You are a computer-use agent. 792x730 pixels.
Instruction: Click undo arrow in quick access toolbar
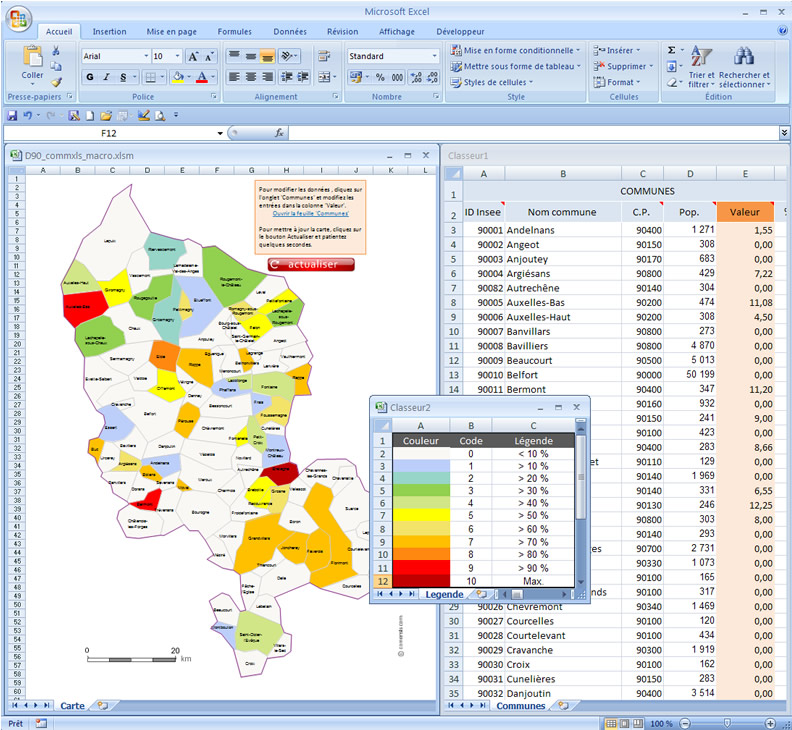tap(28, 116)
